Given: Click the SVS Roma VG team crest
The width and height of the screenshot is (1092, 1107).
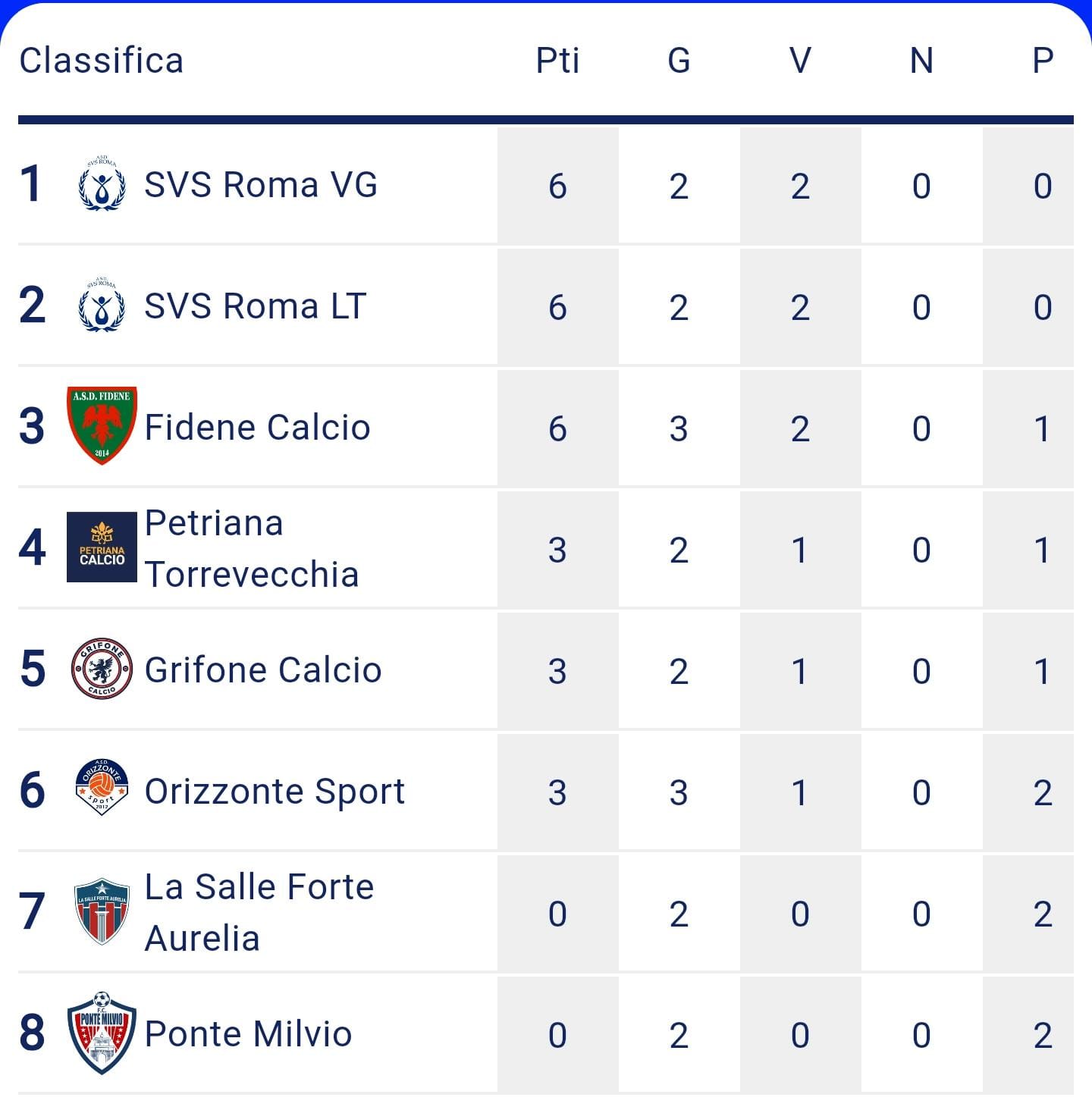Looking at the screenshot, I should (102, 184).
